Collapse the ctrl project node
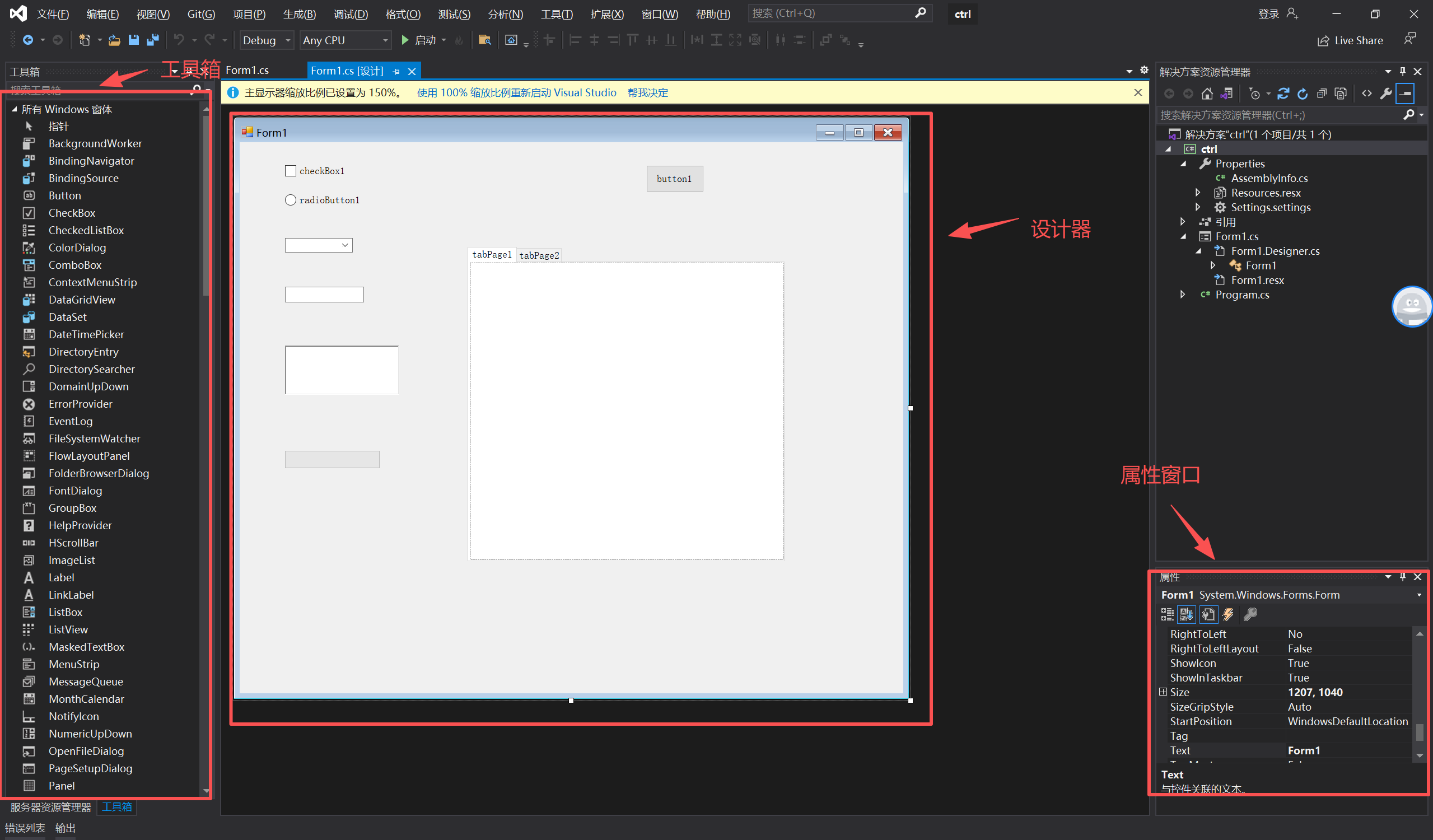The width and height of the screenshot is (1433, 840). click(x=1168, y=149)
